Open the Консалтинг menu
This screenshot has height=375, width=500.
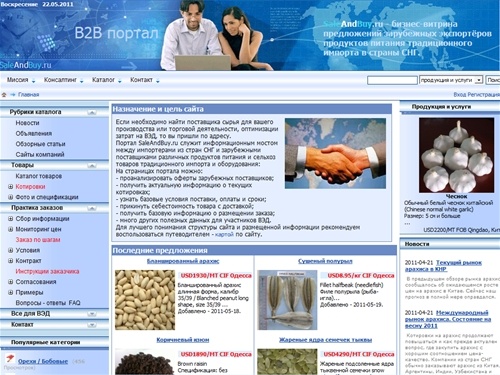63,80
